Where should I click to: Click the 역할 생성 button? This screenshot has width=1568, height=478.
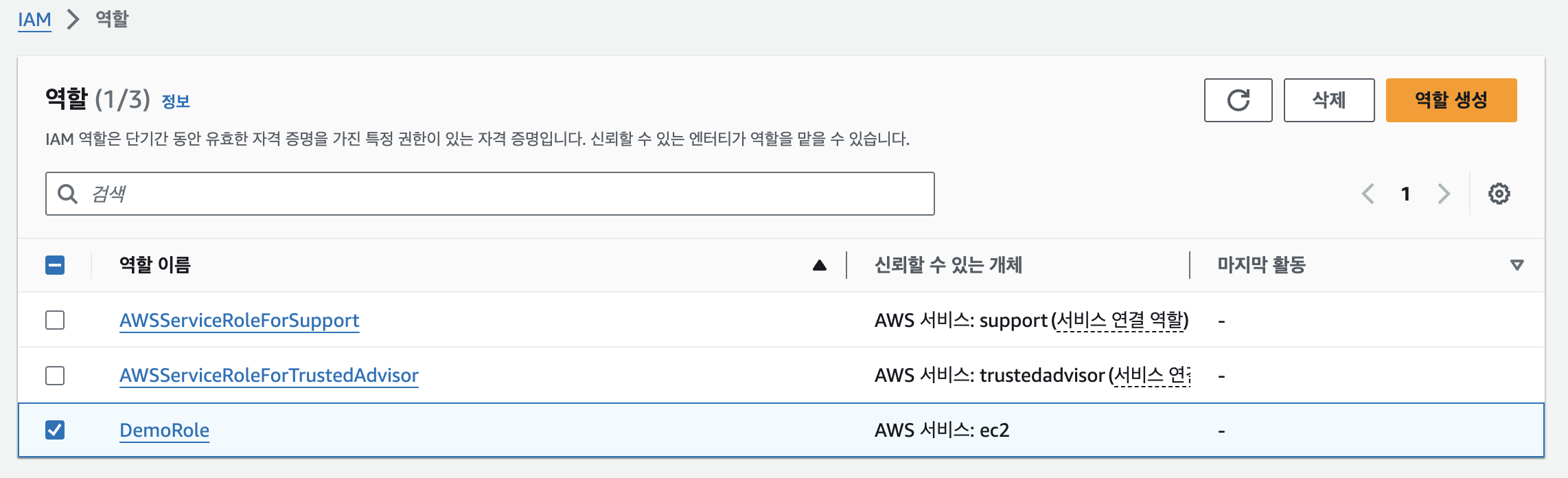pyautogui.click(x=1451, y=100)
